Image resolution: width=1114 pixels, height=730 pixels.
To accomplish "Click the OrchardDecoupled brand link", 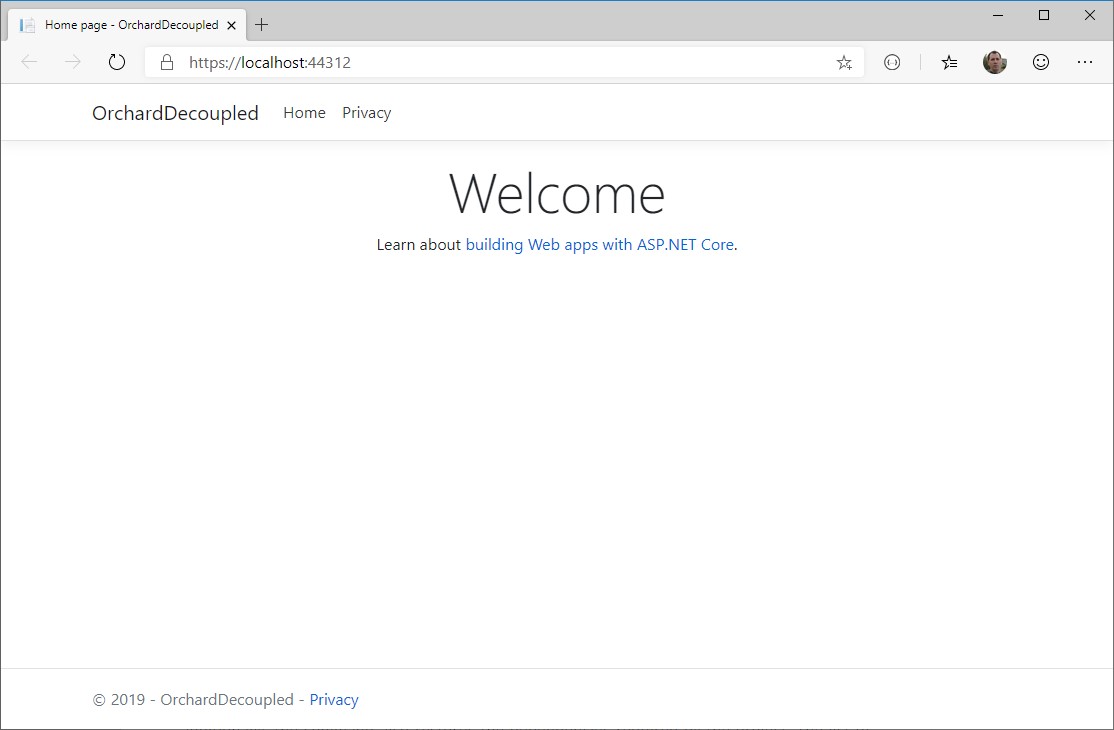I will point(174,112).
